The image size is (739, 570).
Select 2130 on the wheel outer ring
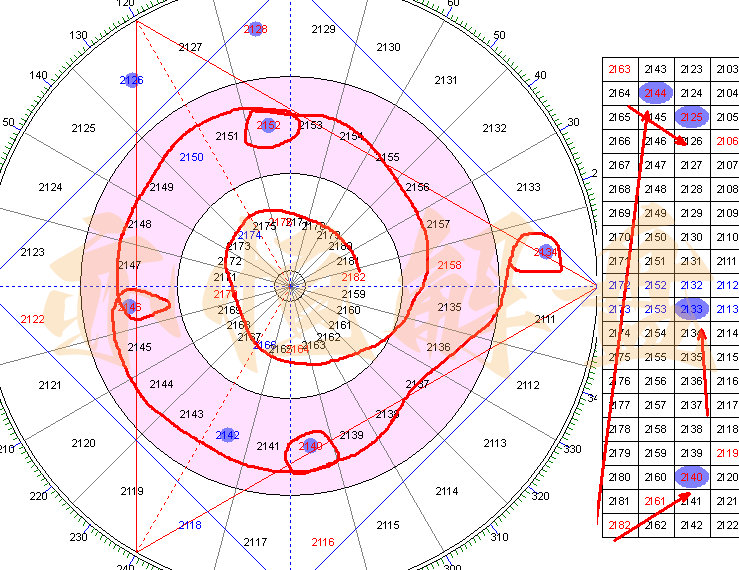click(x=388, y=47)
